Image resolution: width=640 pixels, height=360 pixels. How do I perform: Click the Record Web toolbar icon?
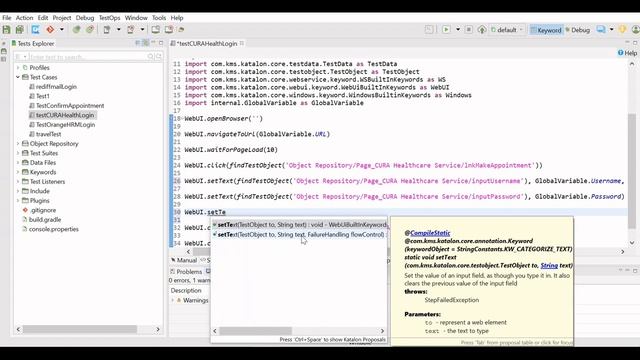point(90,29)
